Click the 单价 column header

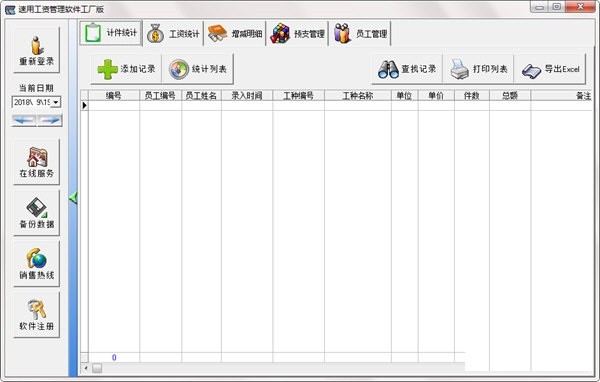click(436, 96)
